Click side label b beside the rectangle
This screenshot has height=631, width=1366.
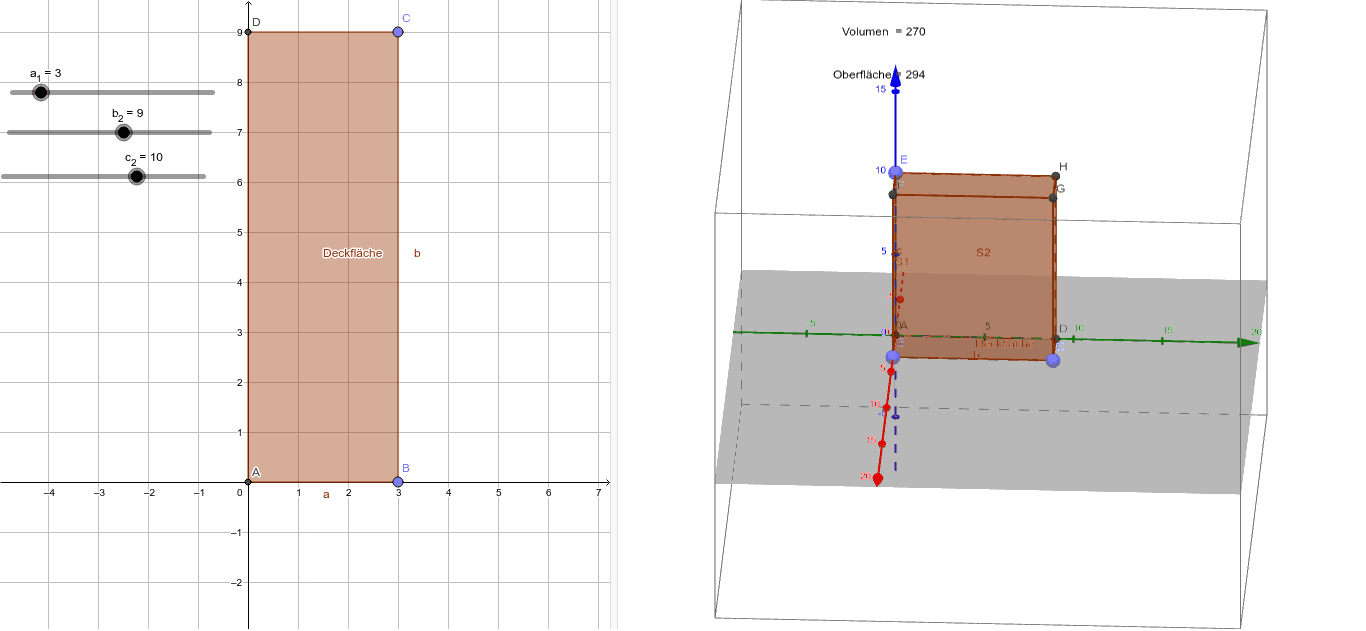(x=417, y=253)
